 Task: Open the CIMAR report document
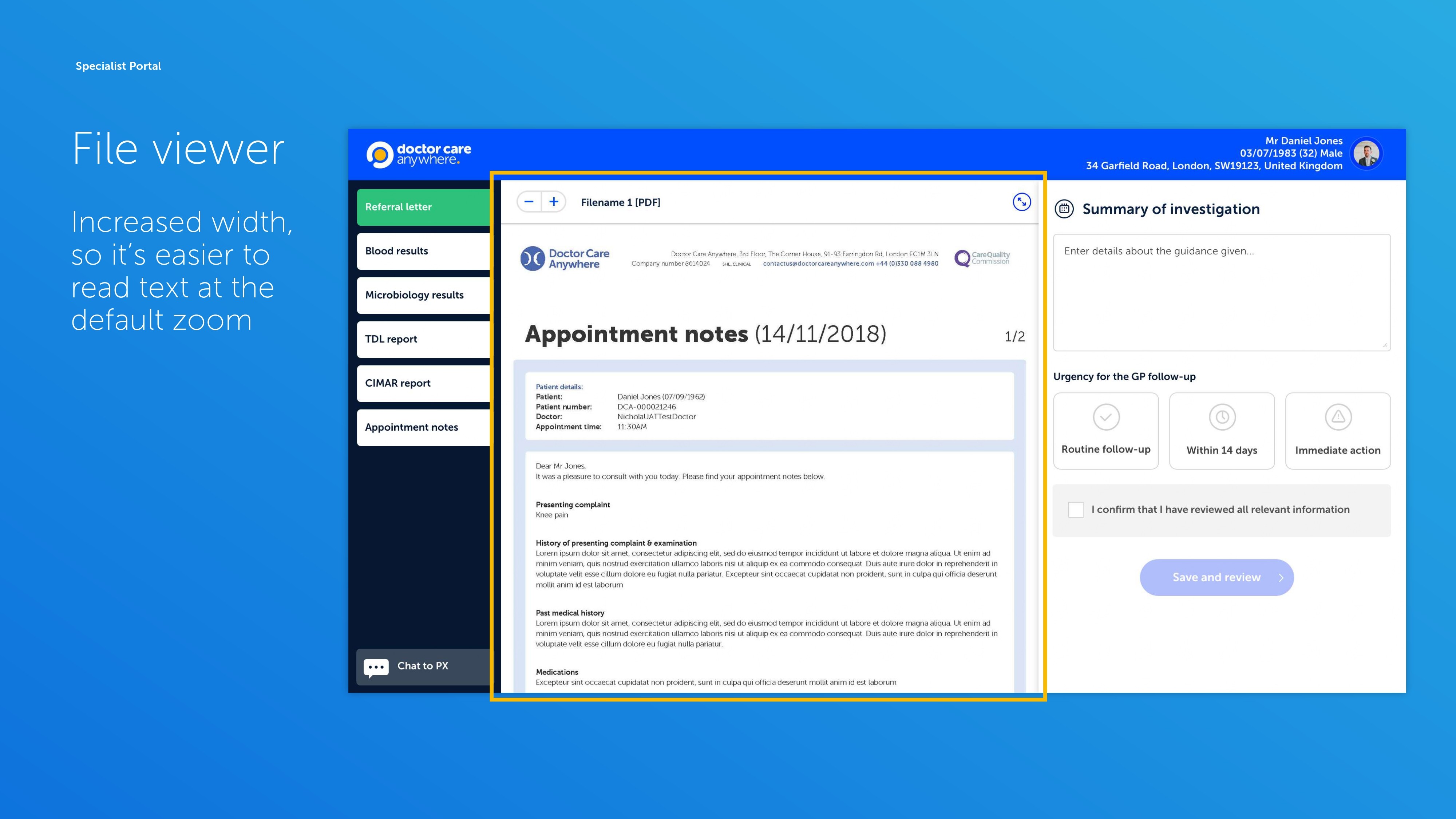coord(423,383)
